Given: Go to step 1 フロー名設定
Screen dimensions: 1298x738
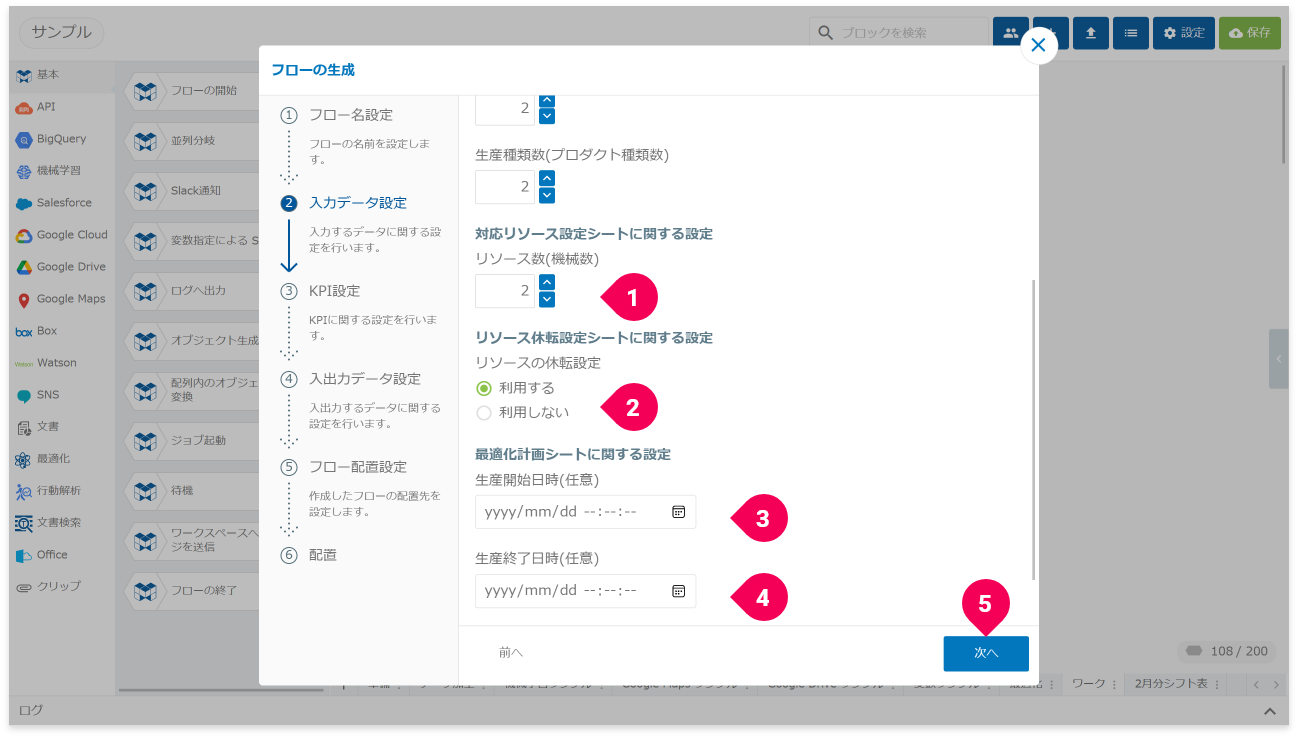Looking at the screenshot, I should click(x=351, y=115).
